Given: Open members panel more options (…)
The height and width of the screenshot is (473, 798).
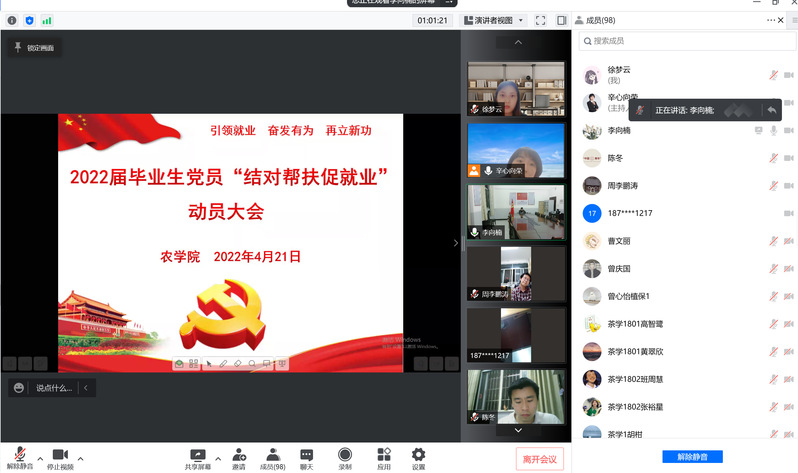Looking at the screenshot, I should 771,20.
